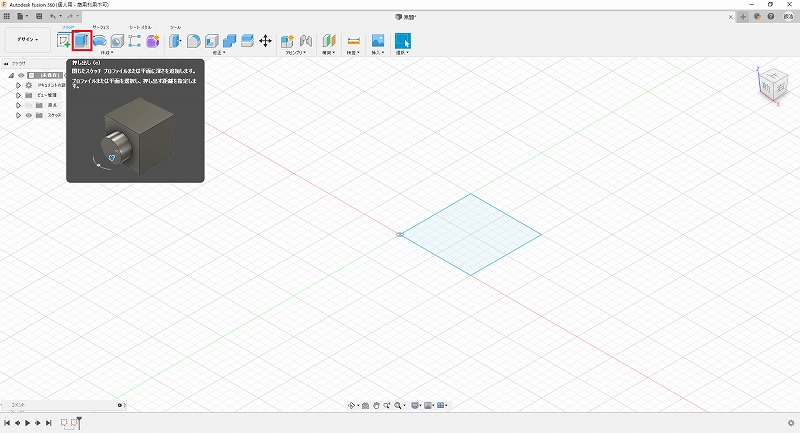This screenshot has height=433, width=800.
Task: Click the Fillet tool in Modify group
Action: click(x=194, y=41)
